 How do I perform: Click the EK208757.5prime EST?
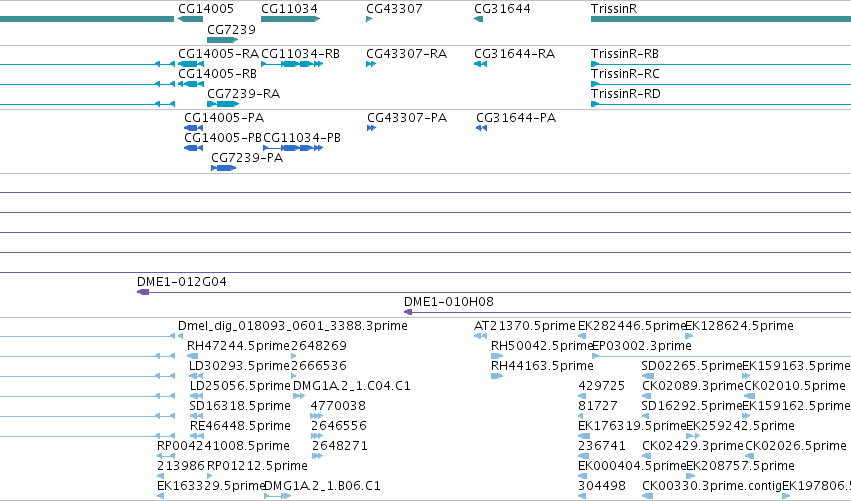coord(690,476)
